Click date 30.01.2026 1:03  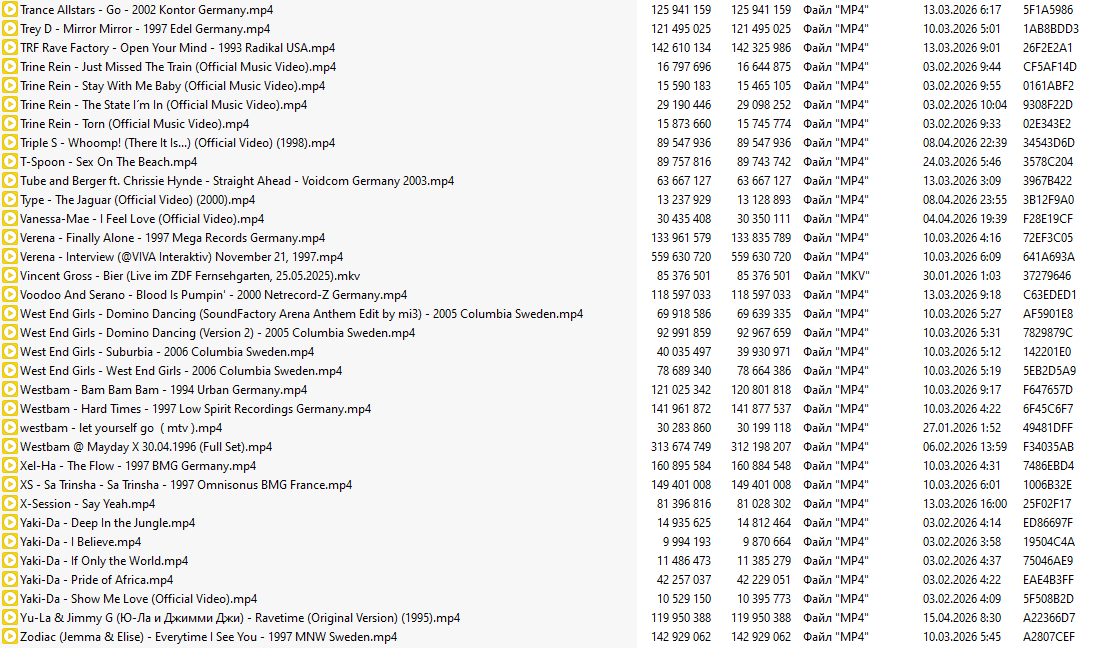pos(962,275)
